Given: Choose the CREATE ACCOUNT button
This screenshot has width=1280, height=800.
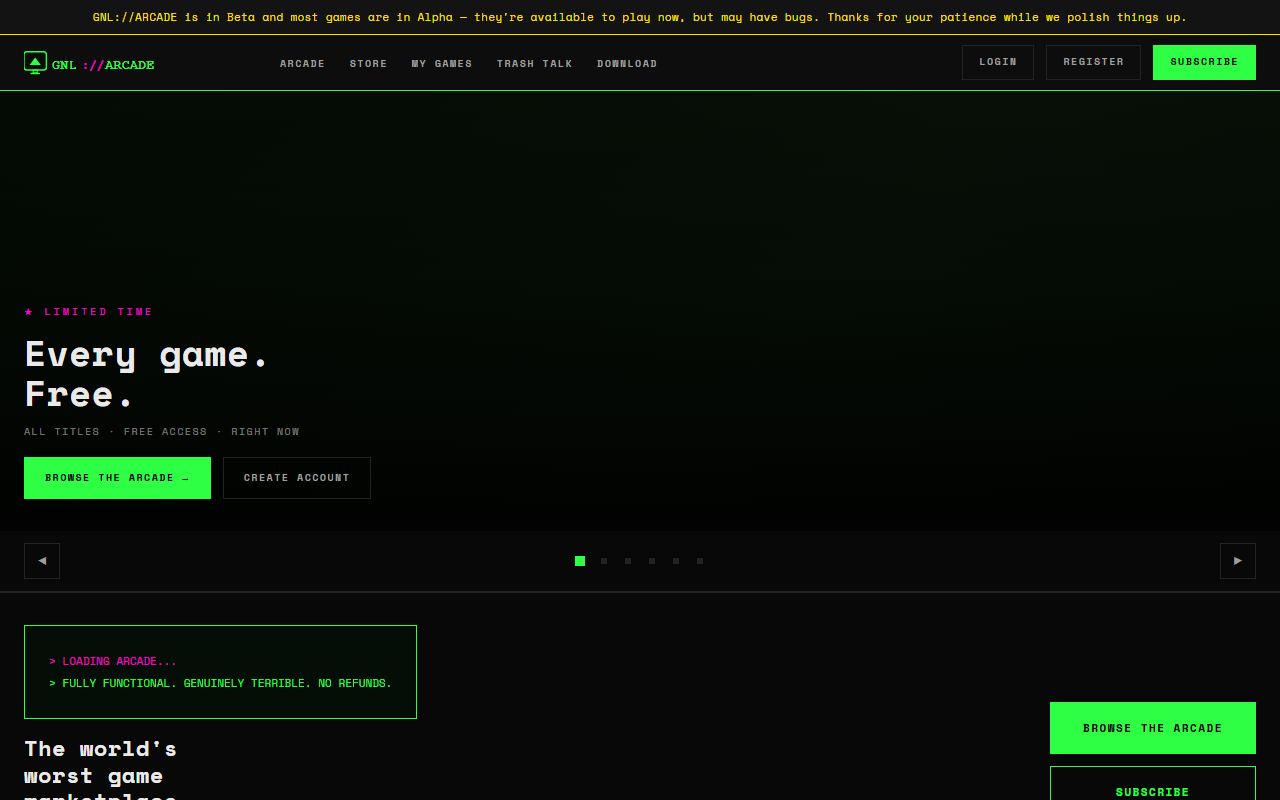Looking at the screenshot, I should [x=297, y=478].
